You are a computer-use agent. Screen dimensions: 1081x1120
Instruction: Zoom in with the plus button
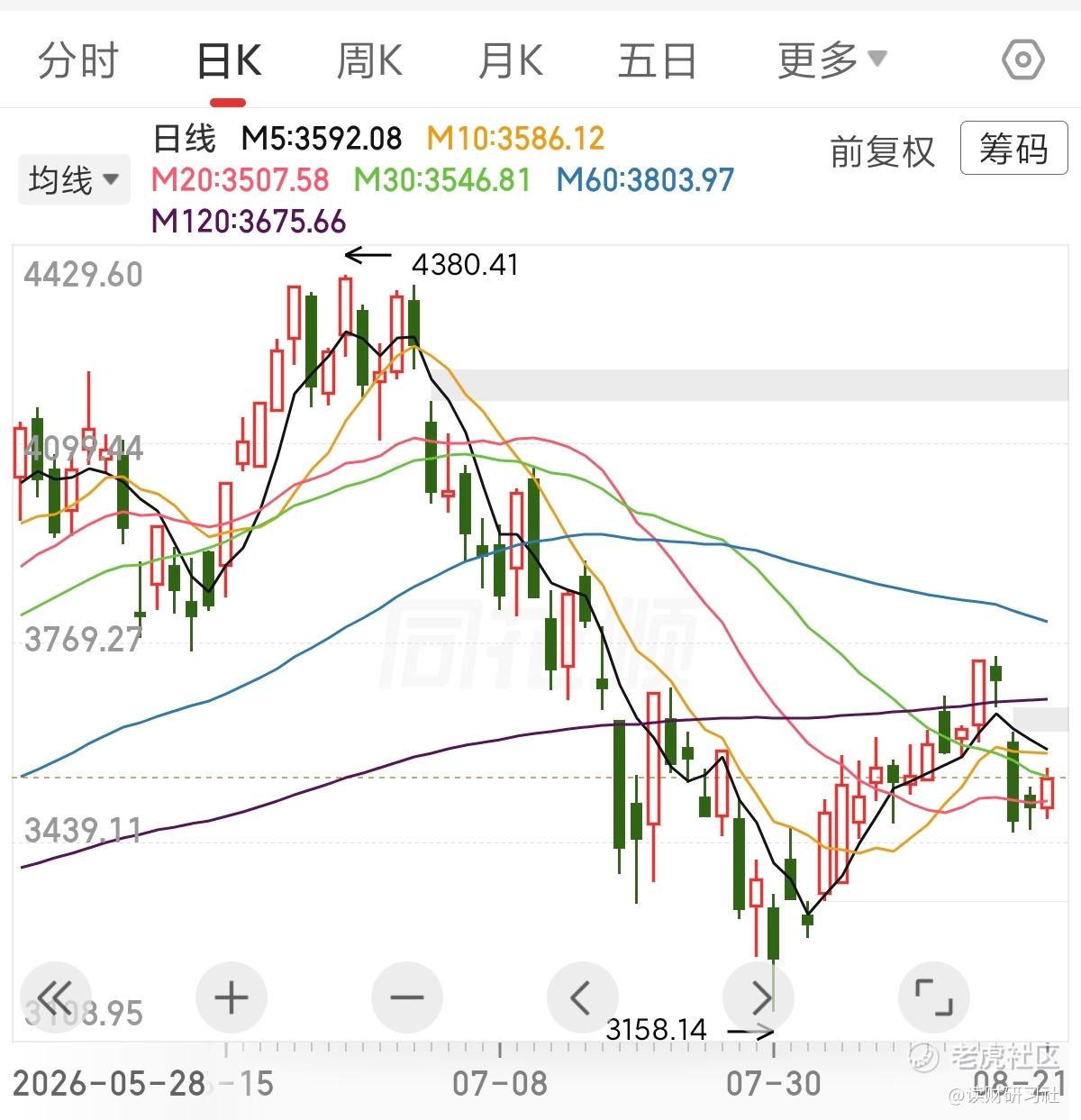pos(232,997)
